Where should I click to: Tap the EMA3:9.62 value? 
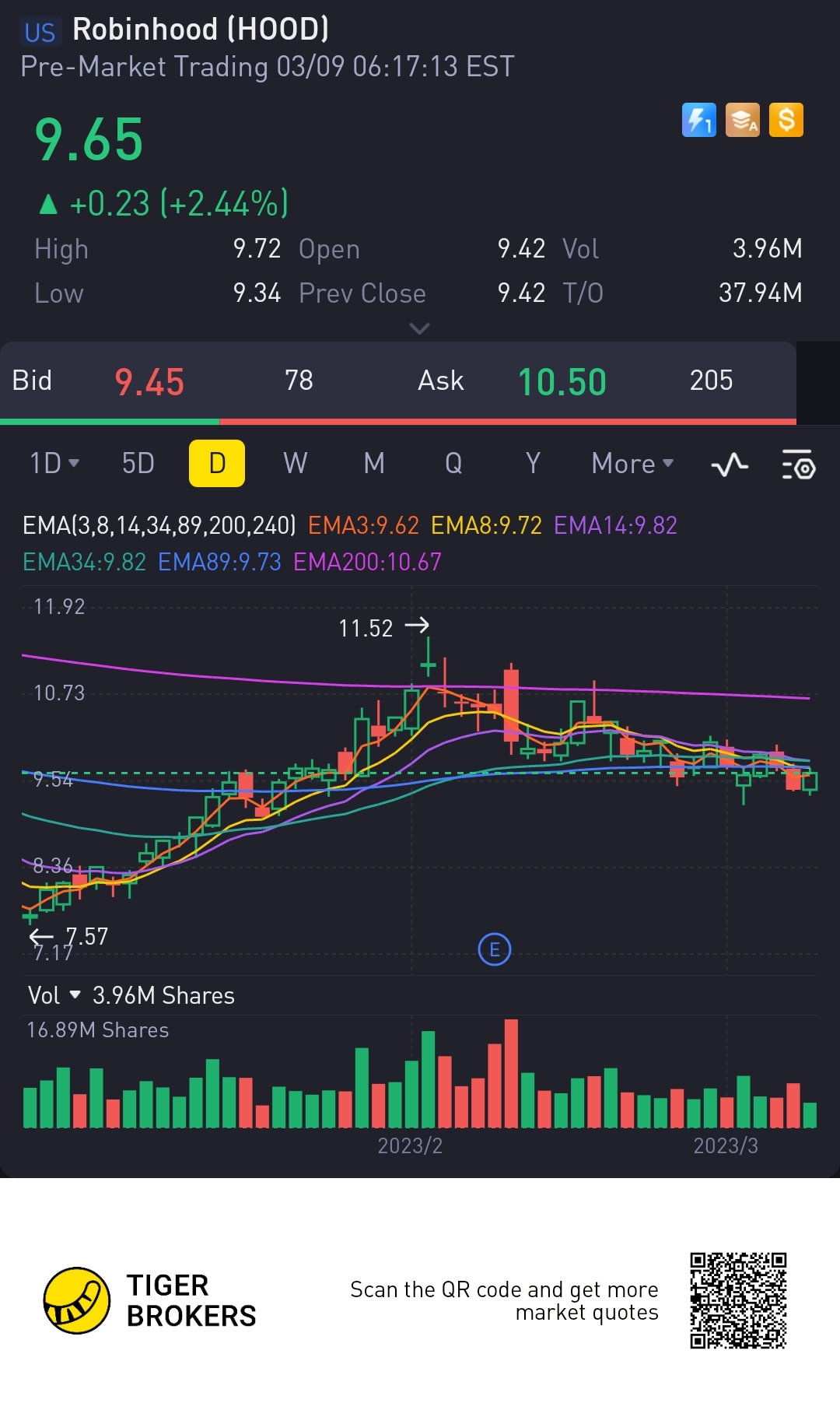[363, 525]
